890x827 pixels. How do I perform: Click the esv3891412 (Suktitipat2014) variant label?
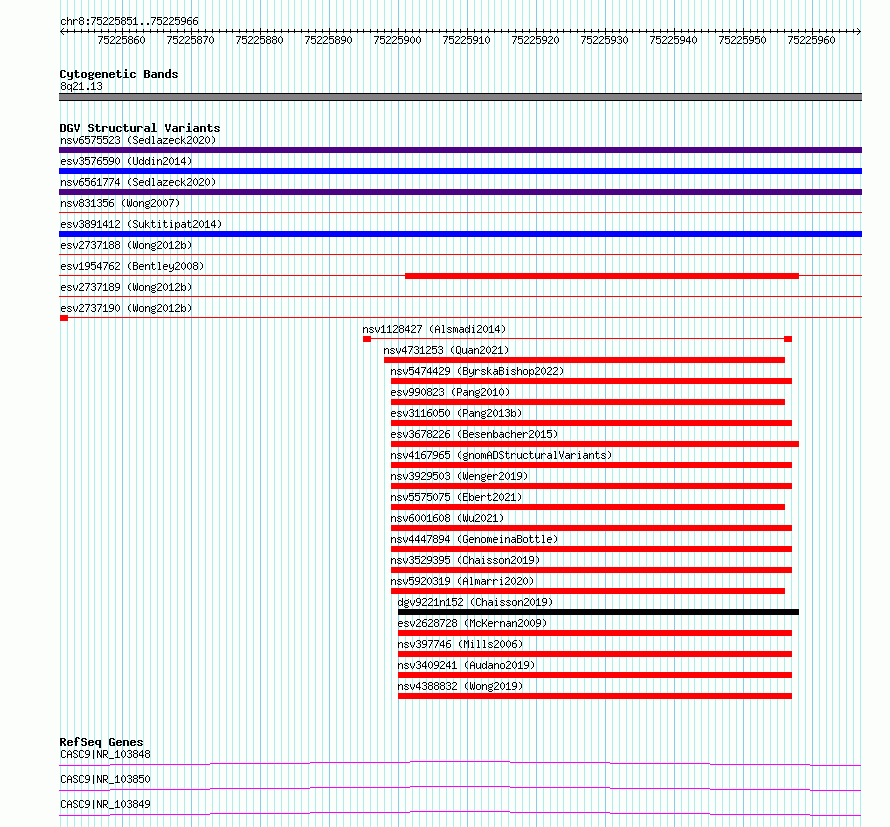141,224
